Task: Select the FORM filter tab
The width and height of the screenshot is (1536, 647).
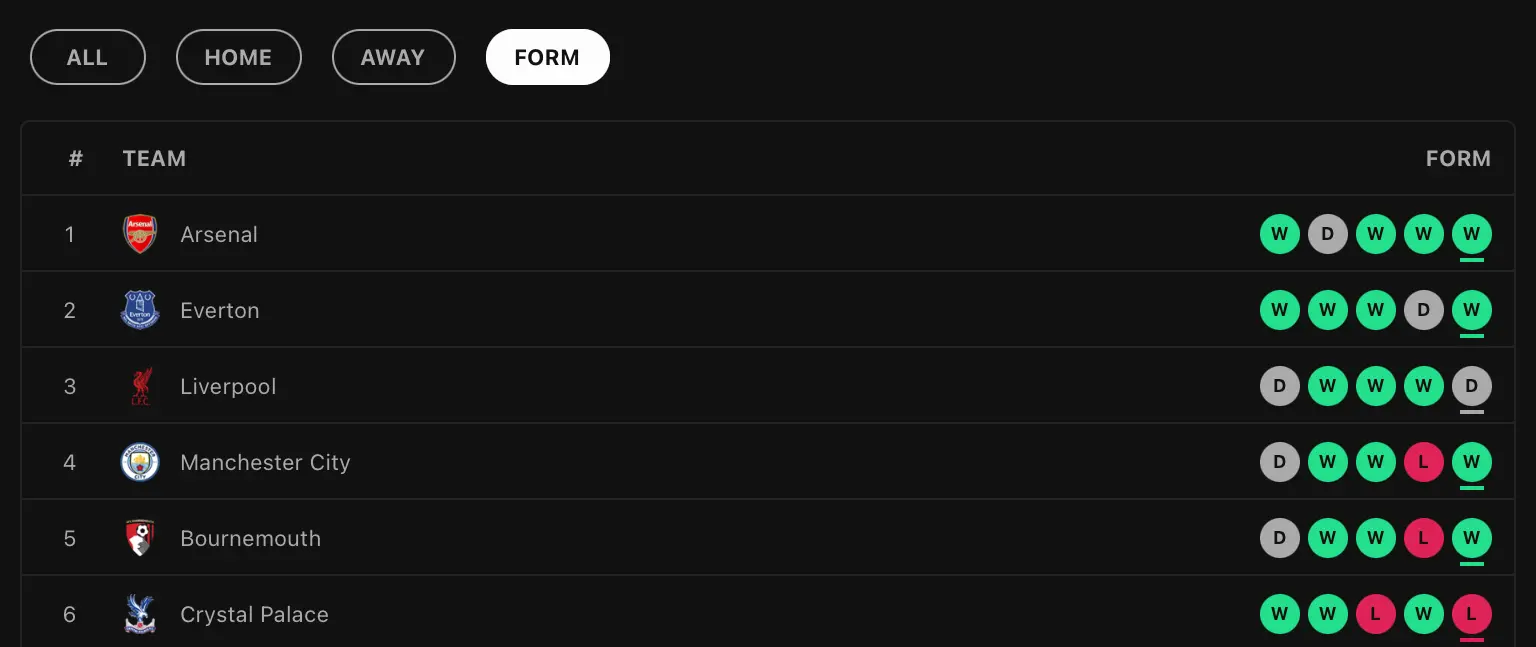Action: click(547, 57)
